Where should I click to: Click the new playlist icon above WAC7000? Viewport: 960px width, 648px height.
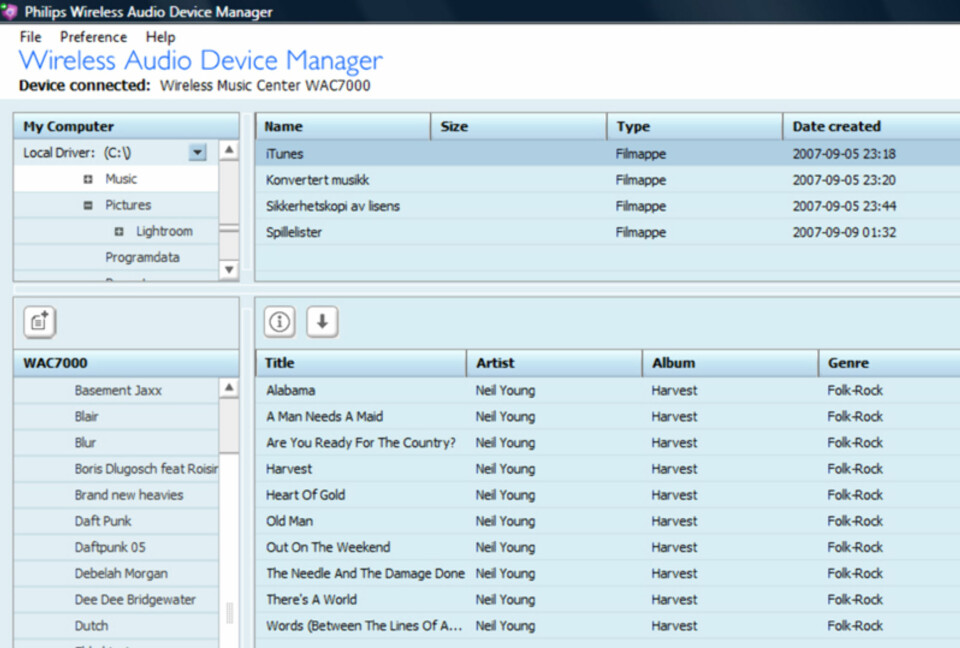point(40,322)
